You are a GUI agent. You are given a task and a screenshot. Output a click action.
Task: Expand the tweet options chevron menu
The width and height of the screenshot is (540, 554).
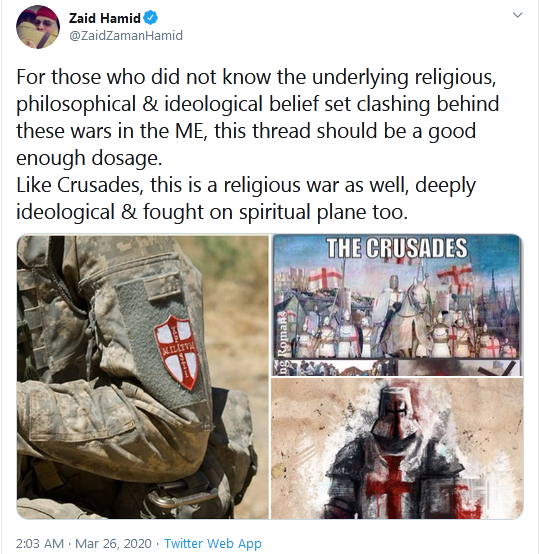pos(517,15)
